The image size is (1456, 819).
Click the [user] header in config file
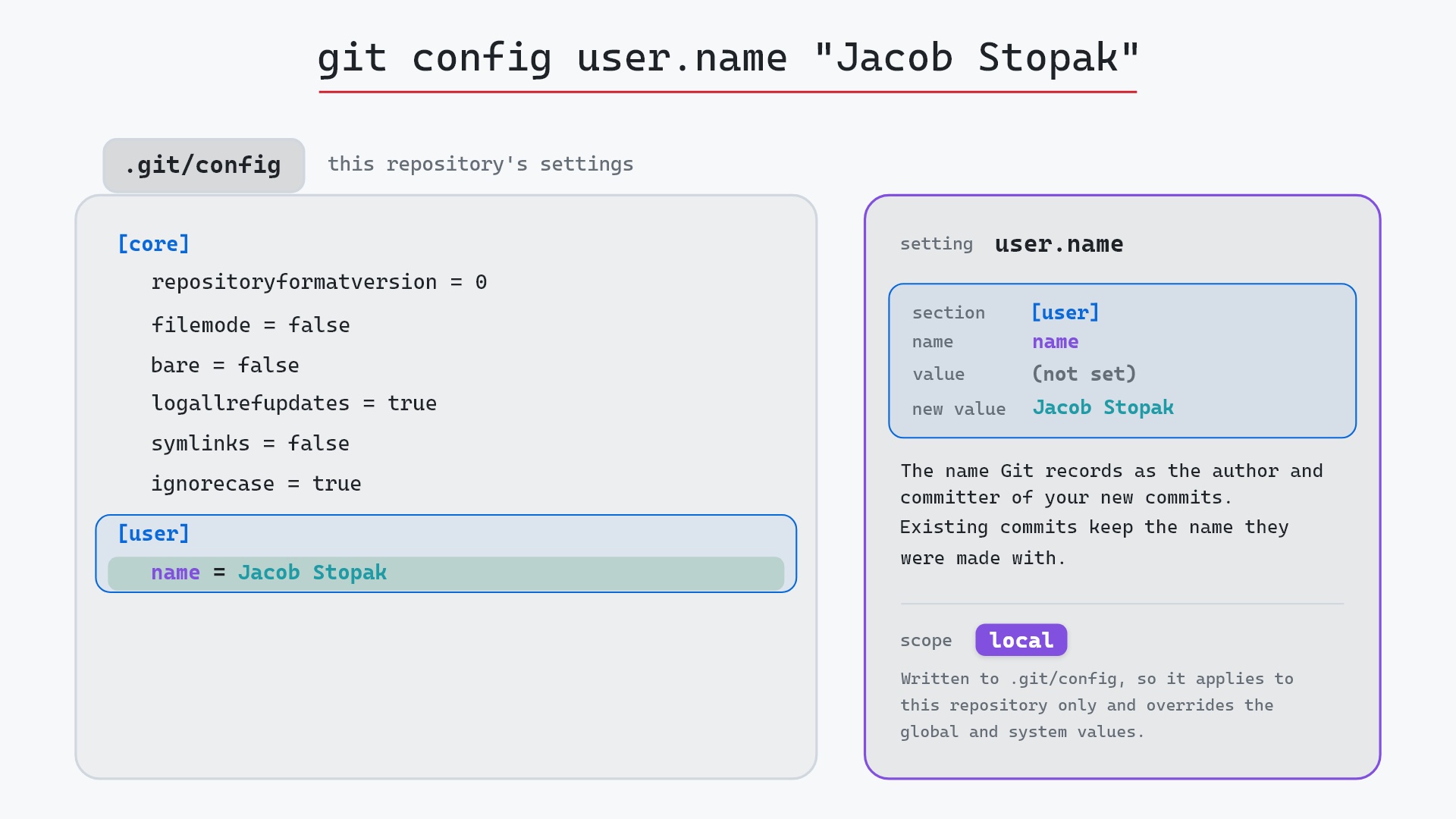point(153,534)
